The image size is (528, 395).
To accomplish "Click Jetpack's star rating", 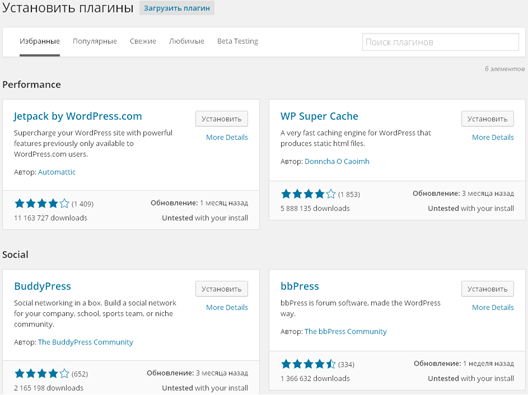I will coord(42,203).
